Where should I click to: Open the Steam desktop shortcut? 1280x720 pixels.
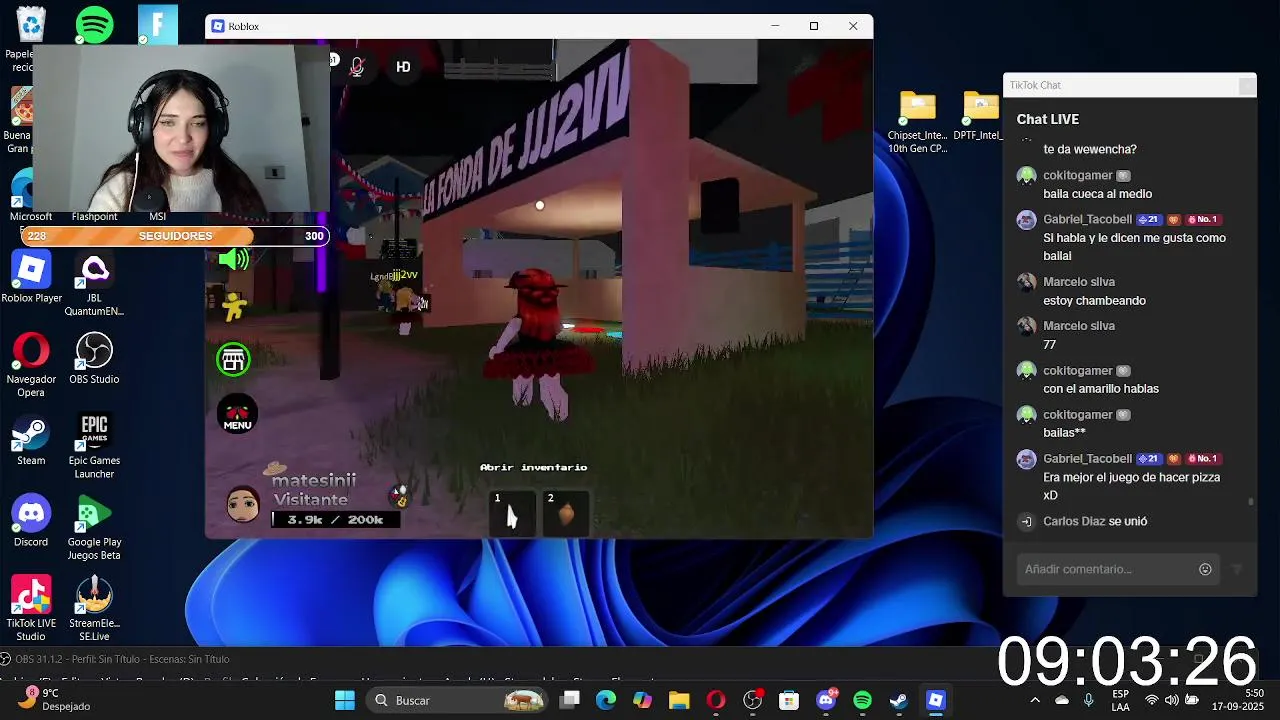point(31,440)
